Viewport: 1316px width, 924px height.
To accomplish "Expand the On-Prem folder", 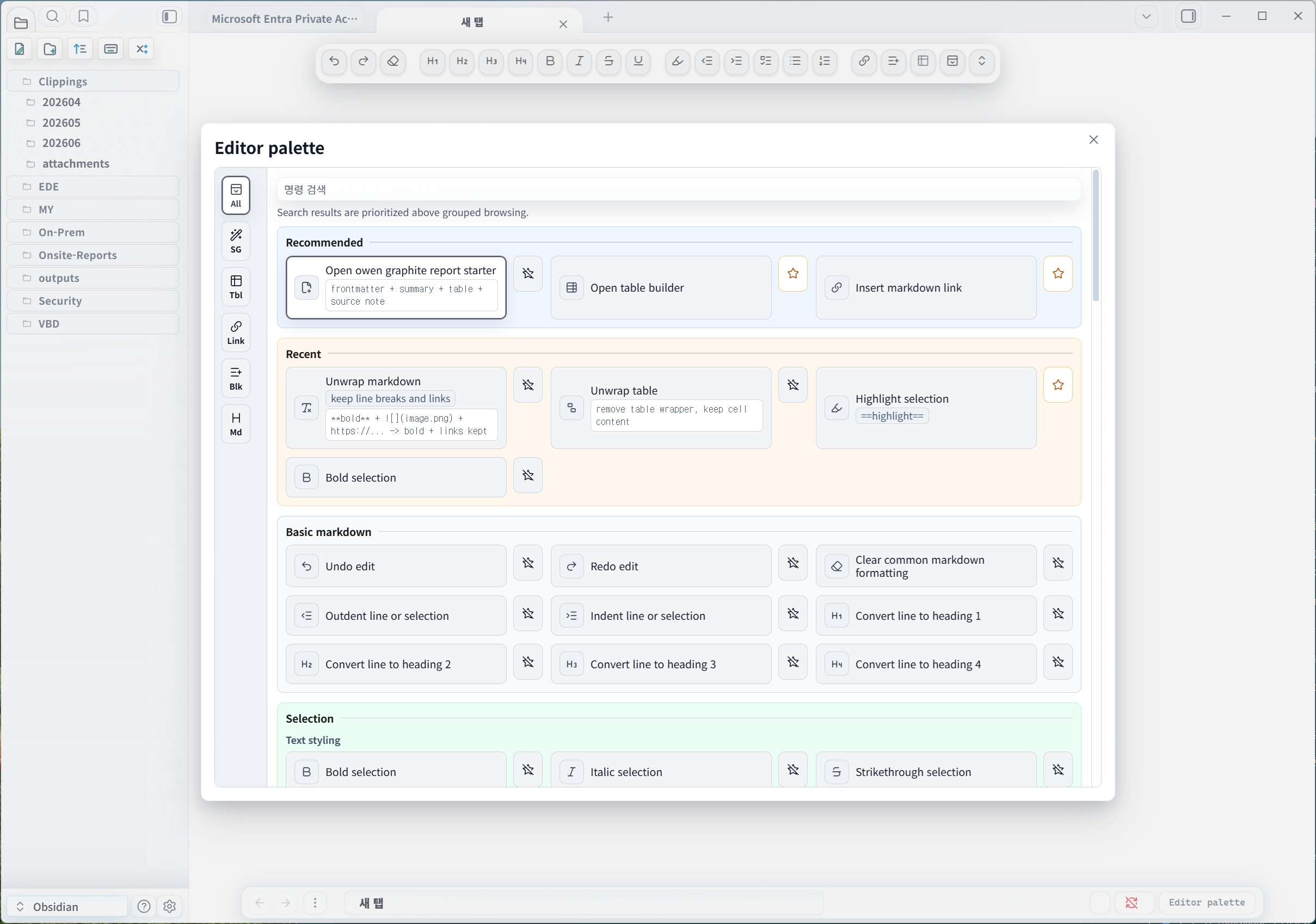I will click(x=93, y=232).
